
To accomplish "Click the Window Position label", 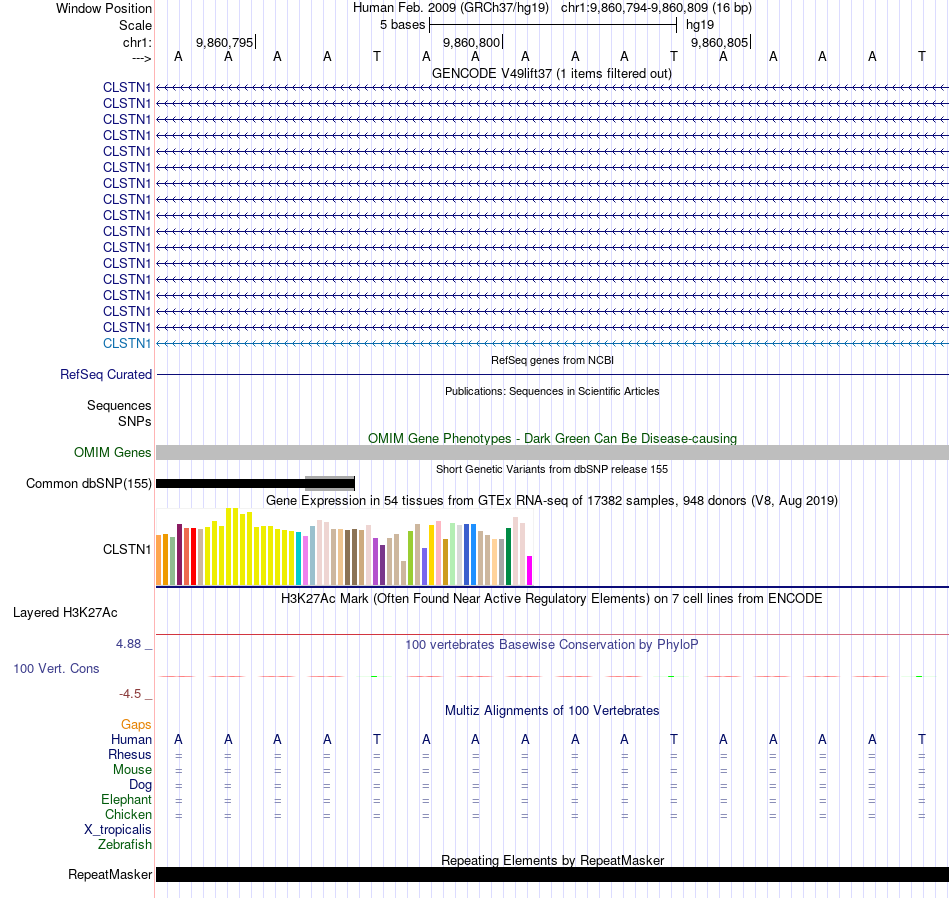I will click(x=104, y=8).
